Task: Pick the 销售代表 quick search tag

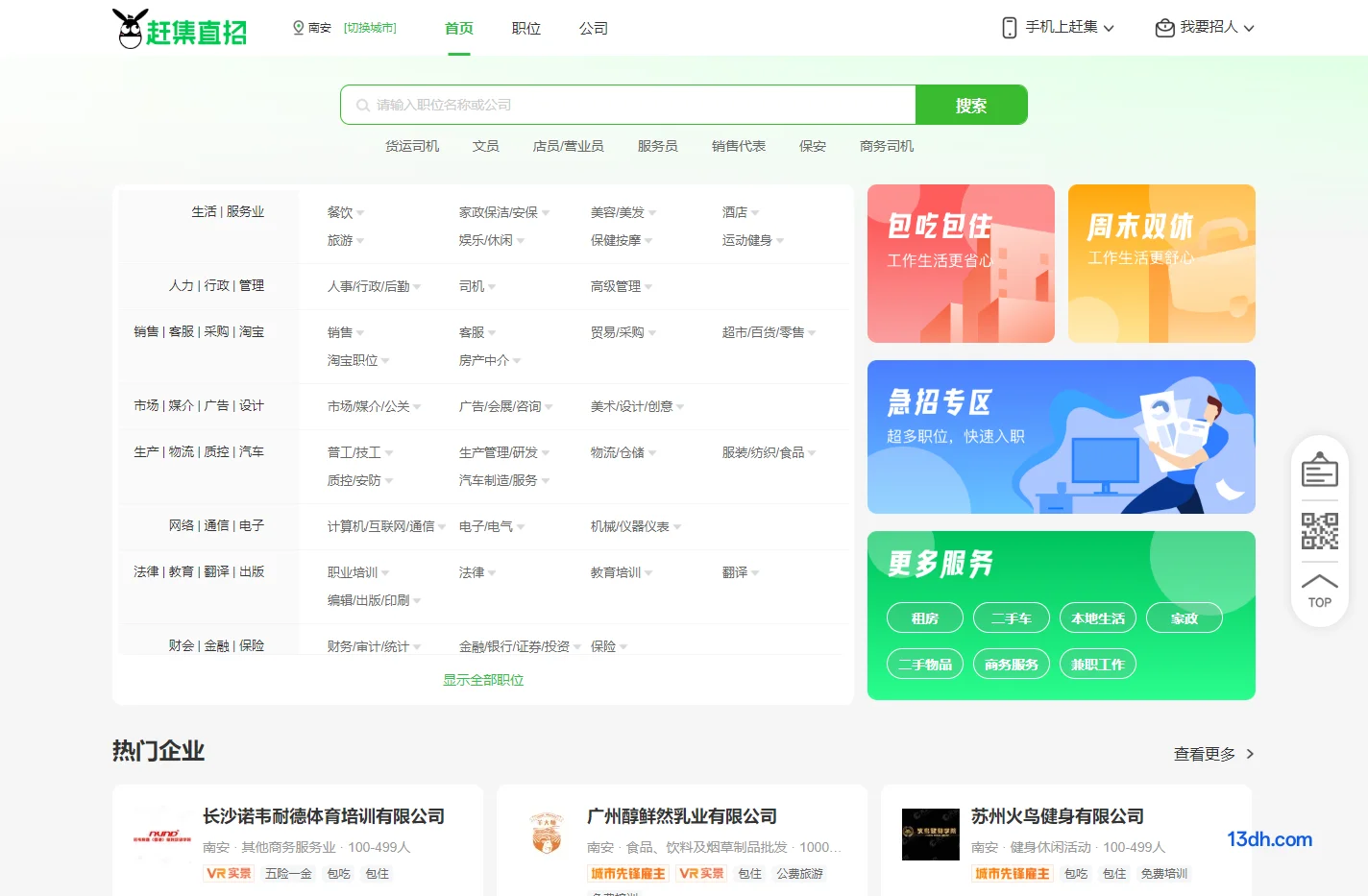Action: pyautogui.click(x=739, y=146)
